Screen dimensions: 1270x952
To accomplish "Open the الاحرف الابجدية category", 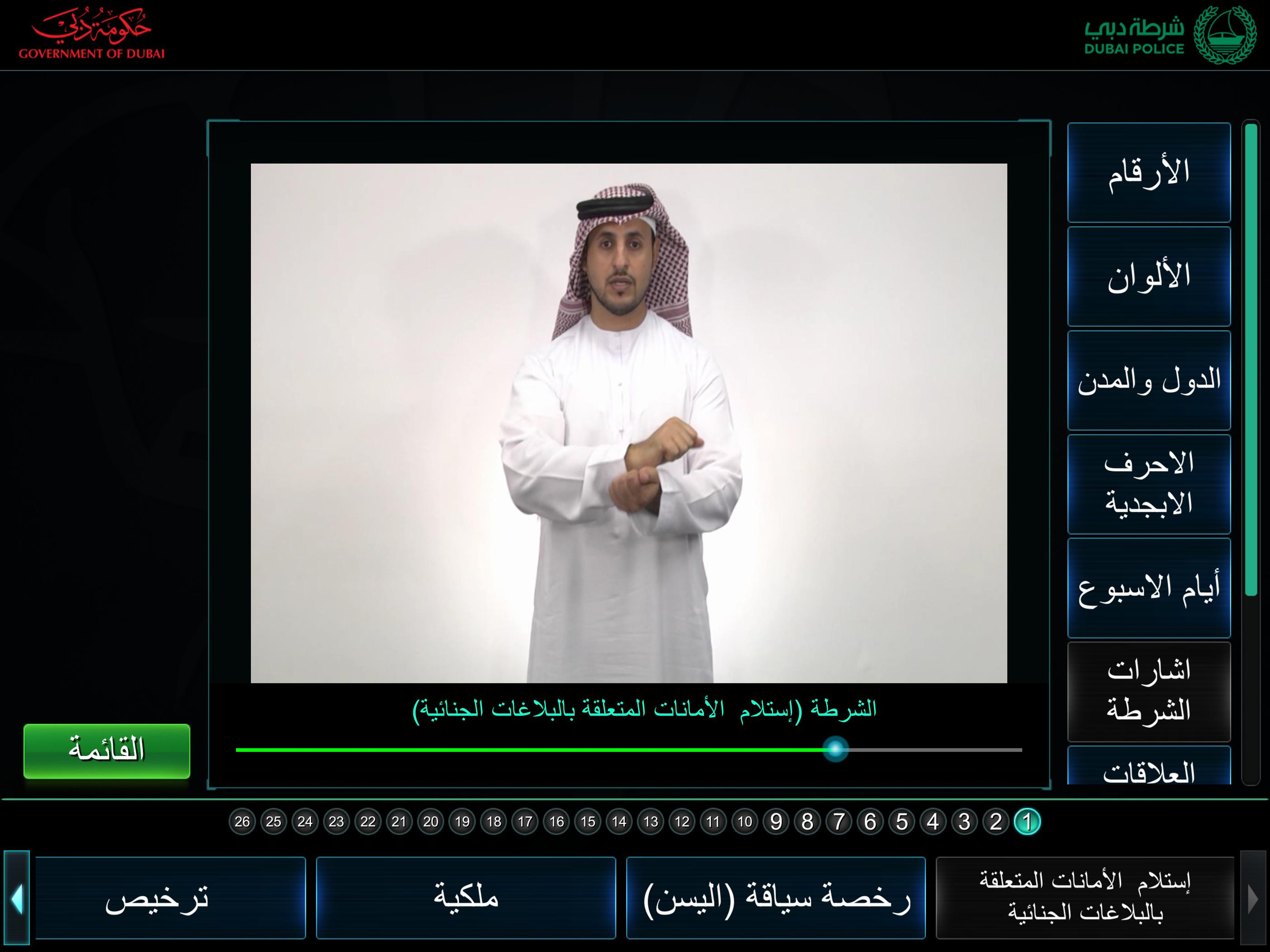I will pyautogui.click(x=1149, y=484).
